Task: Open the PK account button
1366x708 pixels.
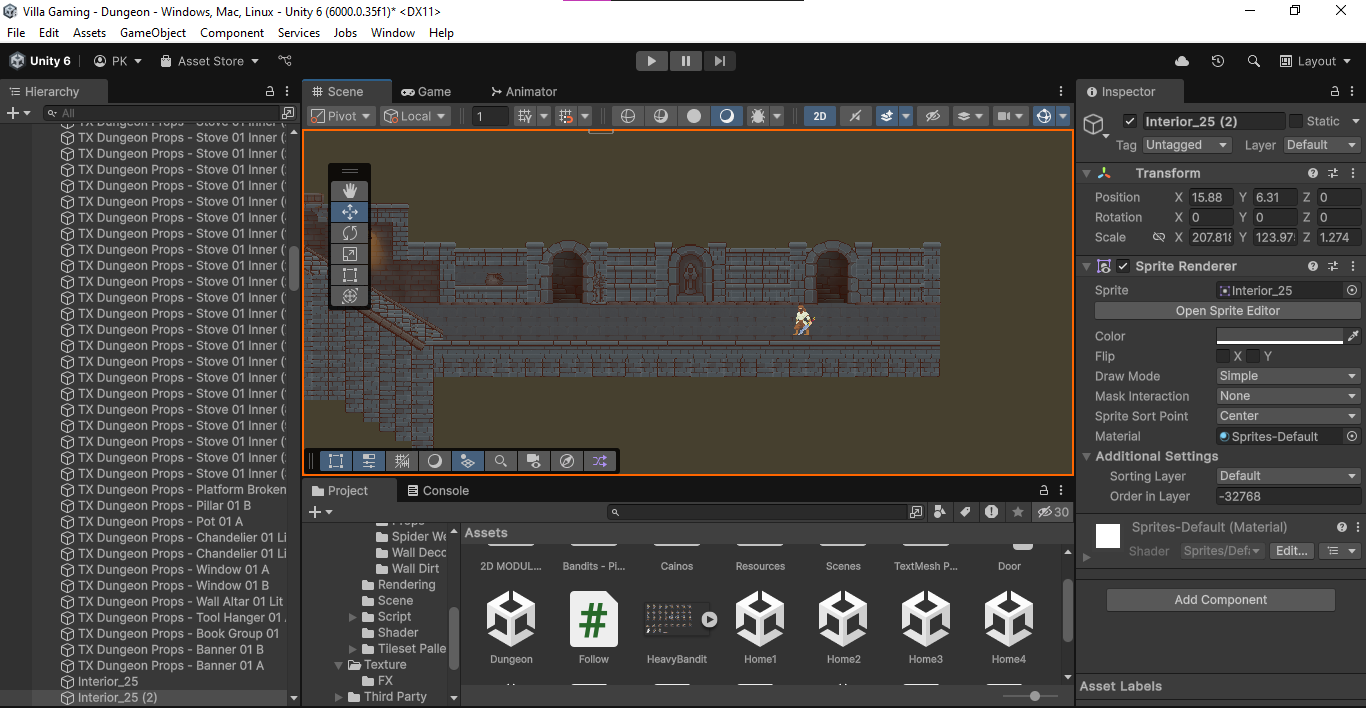Action: [118, 61]
